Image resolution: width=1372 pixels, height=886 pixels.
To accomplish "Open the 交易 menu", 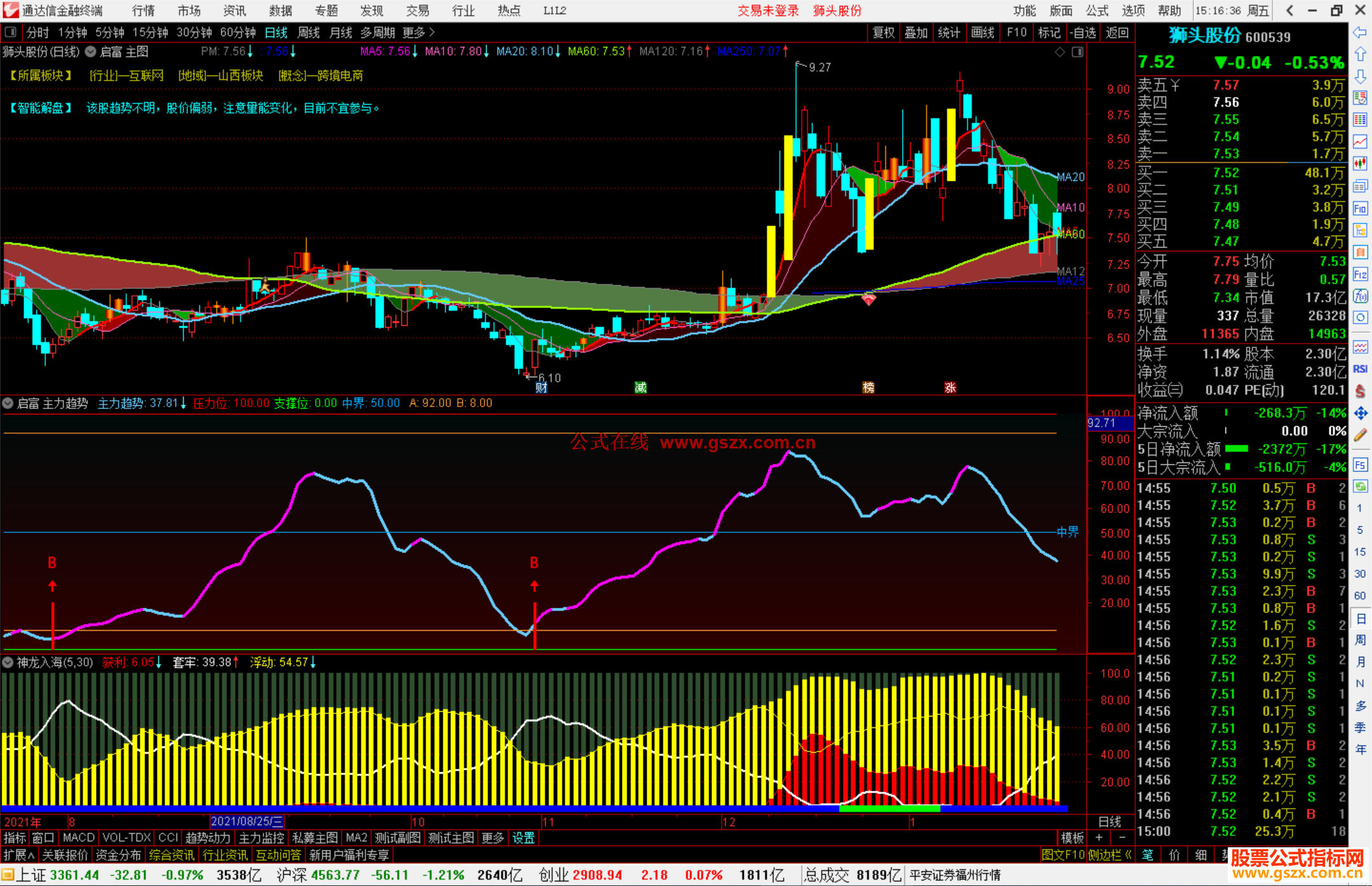I will (x=417, y=10).
